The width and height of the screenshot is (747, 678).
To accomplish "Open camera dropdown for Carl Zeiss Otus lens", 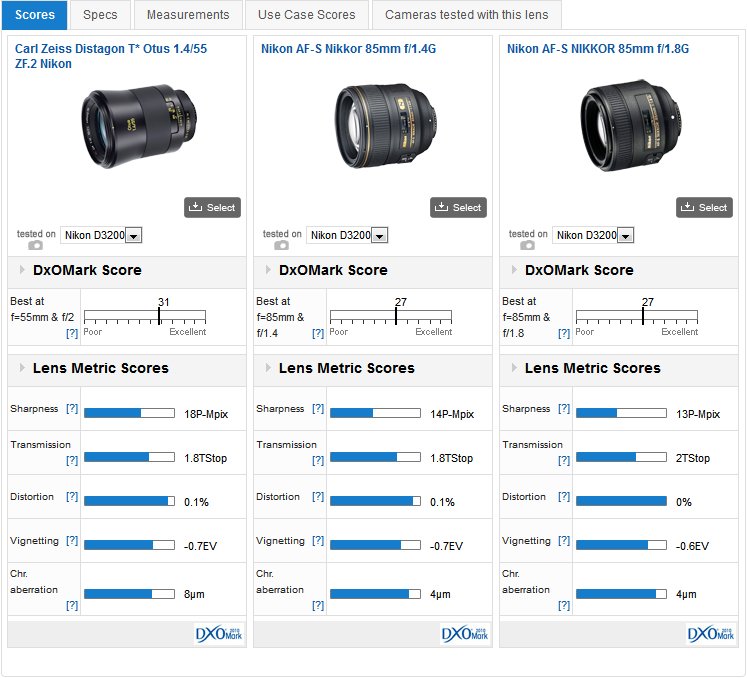I will point(101,235).
